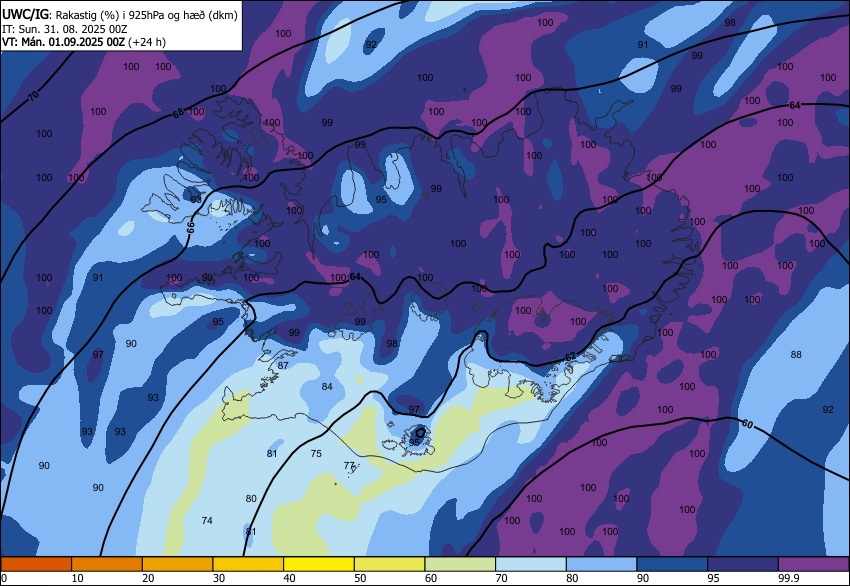Click the '99.9' tick label on color scale

[x=787, y=578]
